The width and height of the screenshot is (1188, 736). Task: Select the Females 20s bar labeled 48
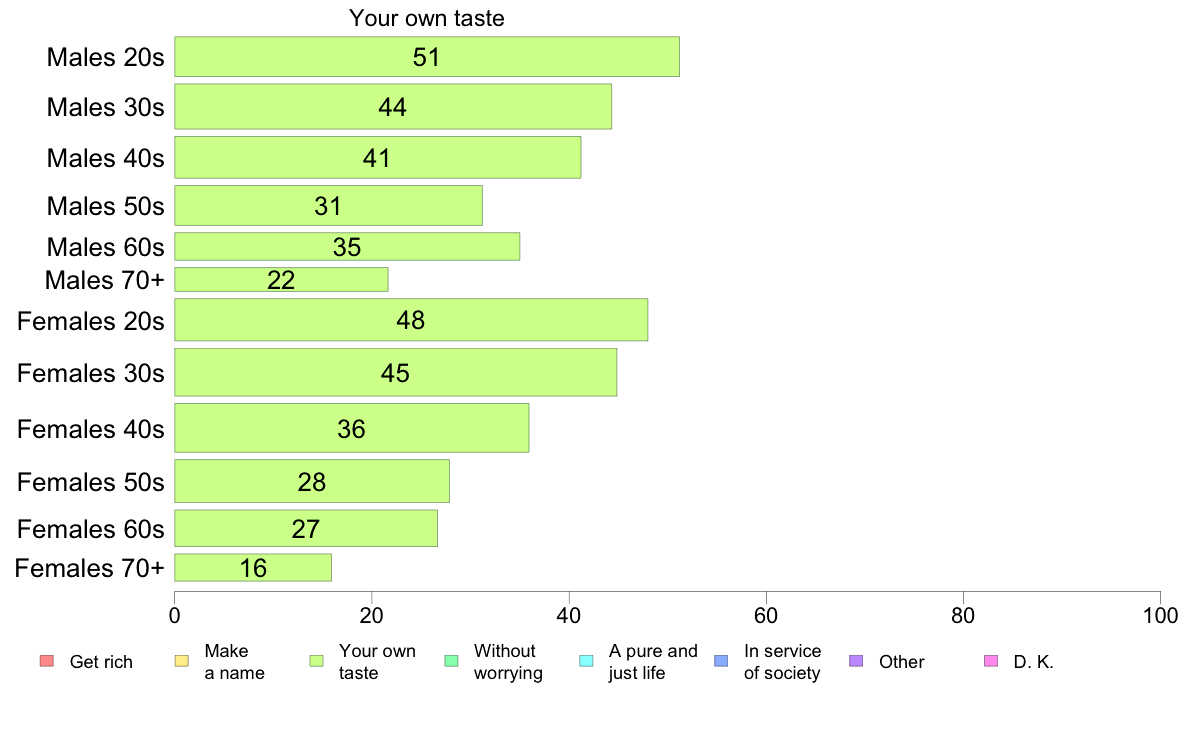tap(411, 320)
